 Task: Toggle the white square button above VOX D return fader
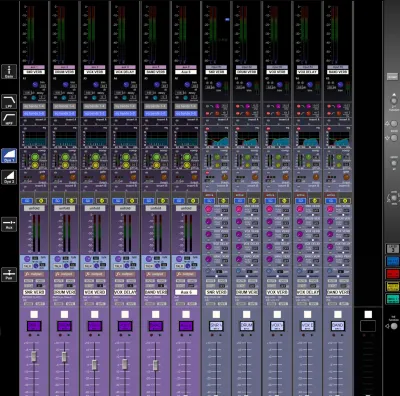(x=308, y=314)
